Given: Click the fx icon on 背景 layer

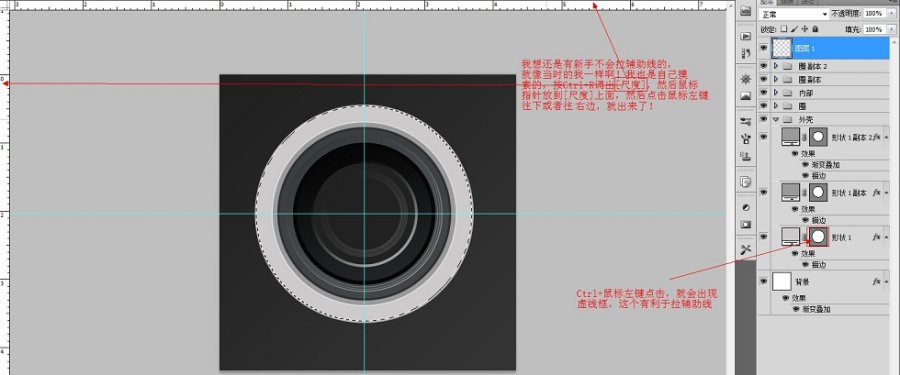Looking at the screenshot, I should pyautogui.click(x=876, y=281).
